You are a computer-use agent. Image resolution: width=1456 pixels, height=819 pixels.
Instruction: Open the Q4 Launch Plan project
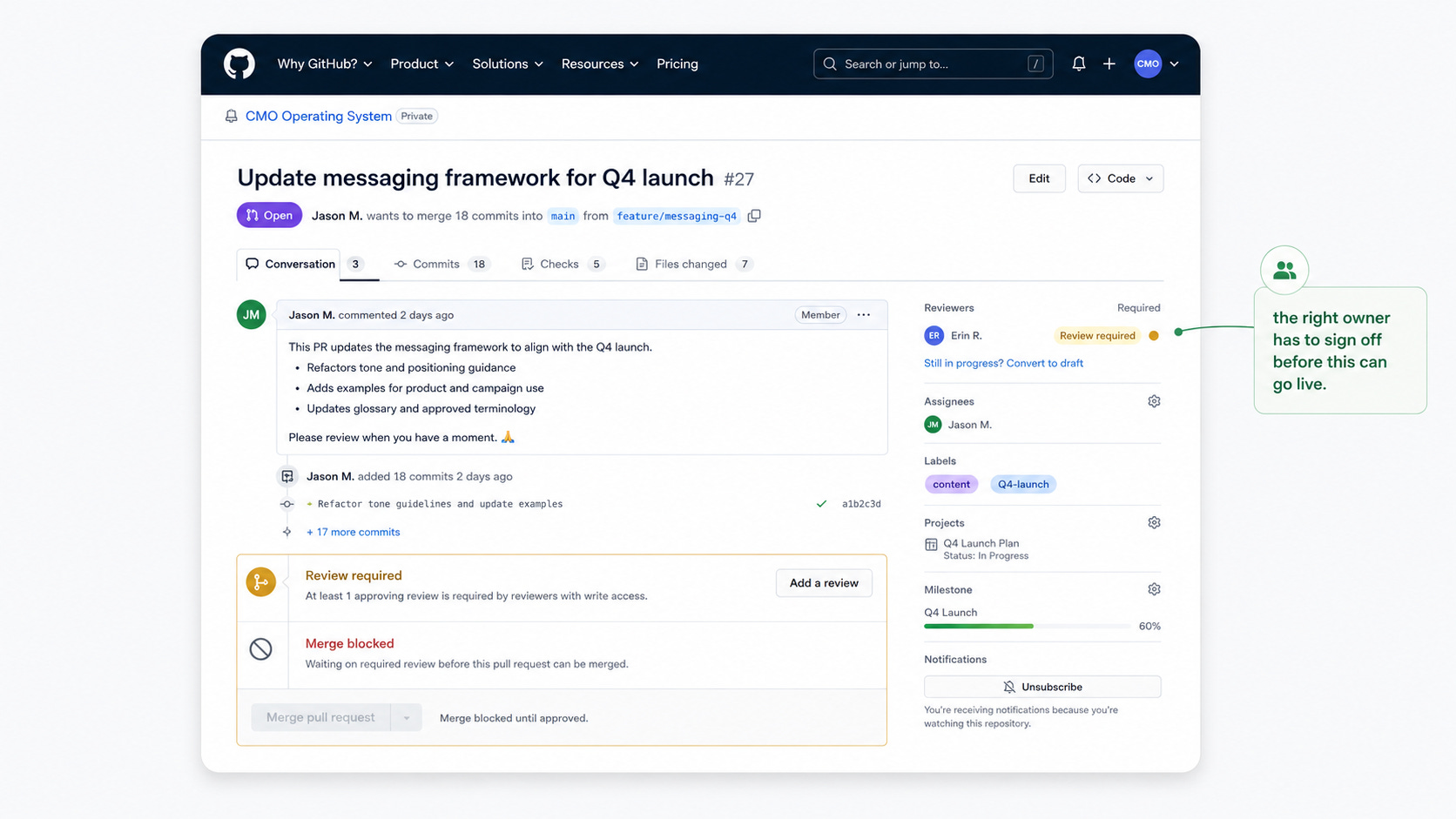(981, 543)
